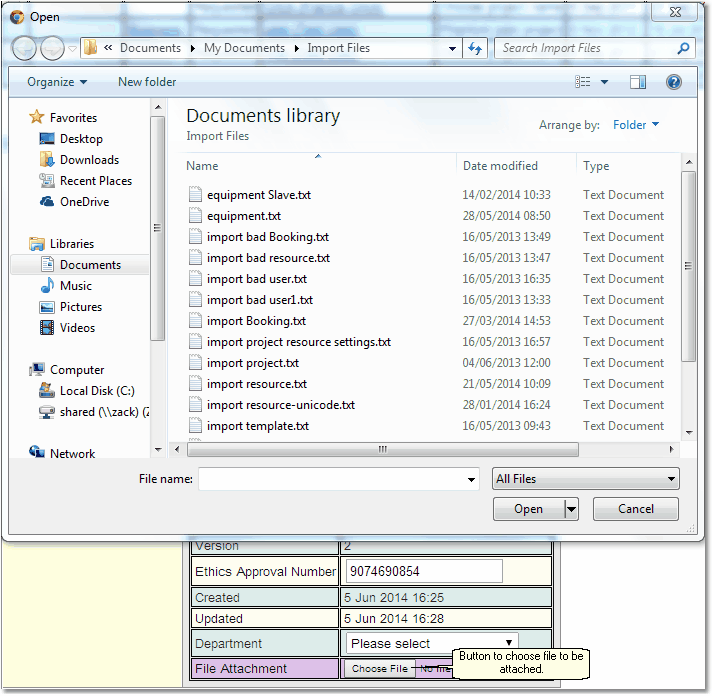The height and width of the screenshot is (696, 712).
Task: Click New folder in the toolbar
Action: pyautogui.click(x=147, y=82)
